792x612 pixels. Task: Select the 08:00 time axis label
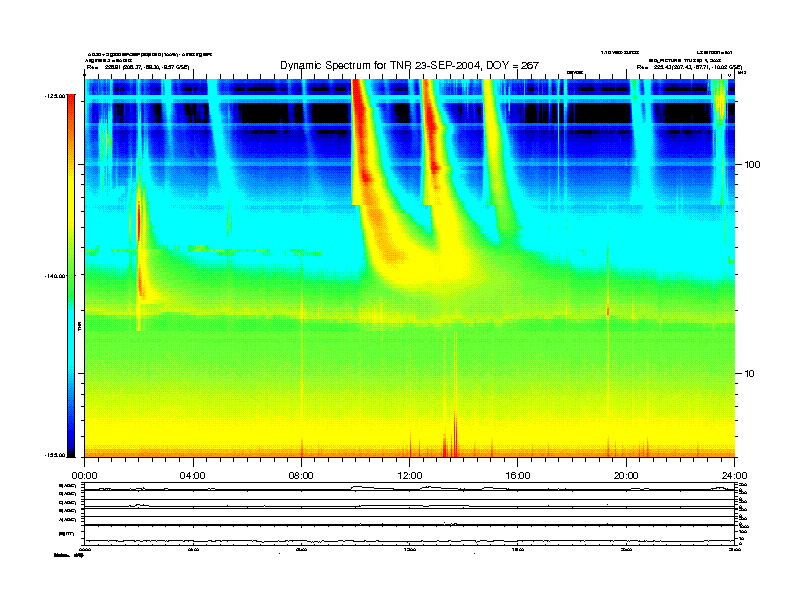[x=301, y=476]
